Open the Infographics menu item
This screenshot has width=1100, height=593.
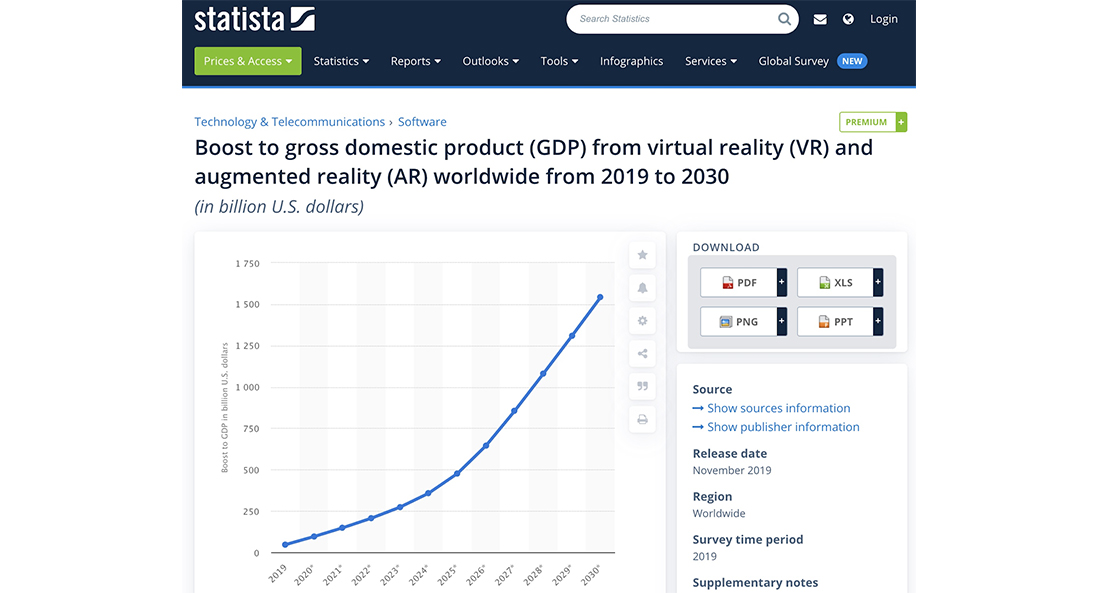631,61
